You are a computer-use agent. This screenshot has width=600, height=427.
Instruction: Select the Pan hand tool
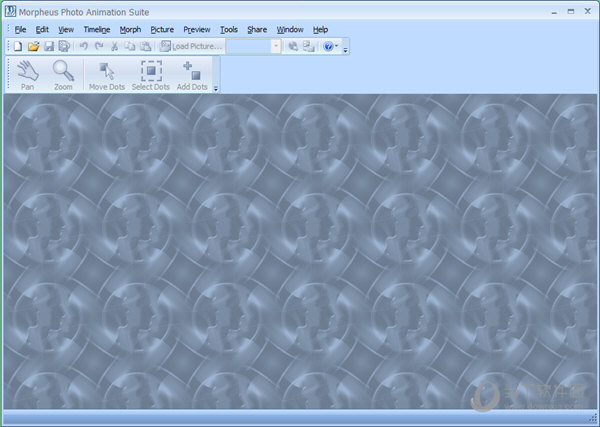28,74
